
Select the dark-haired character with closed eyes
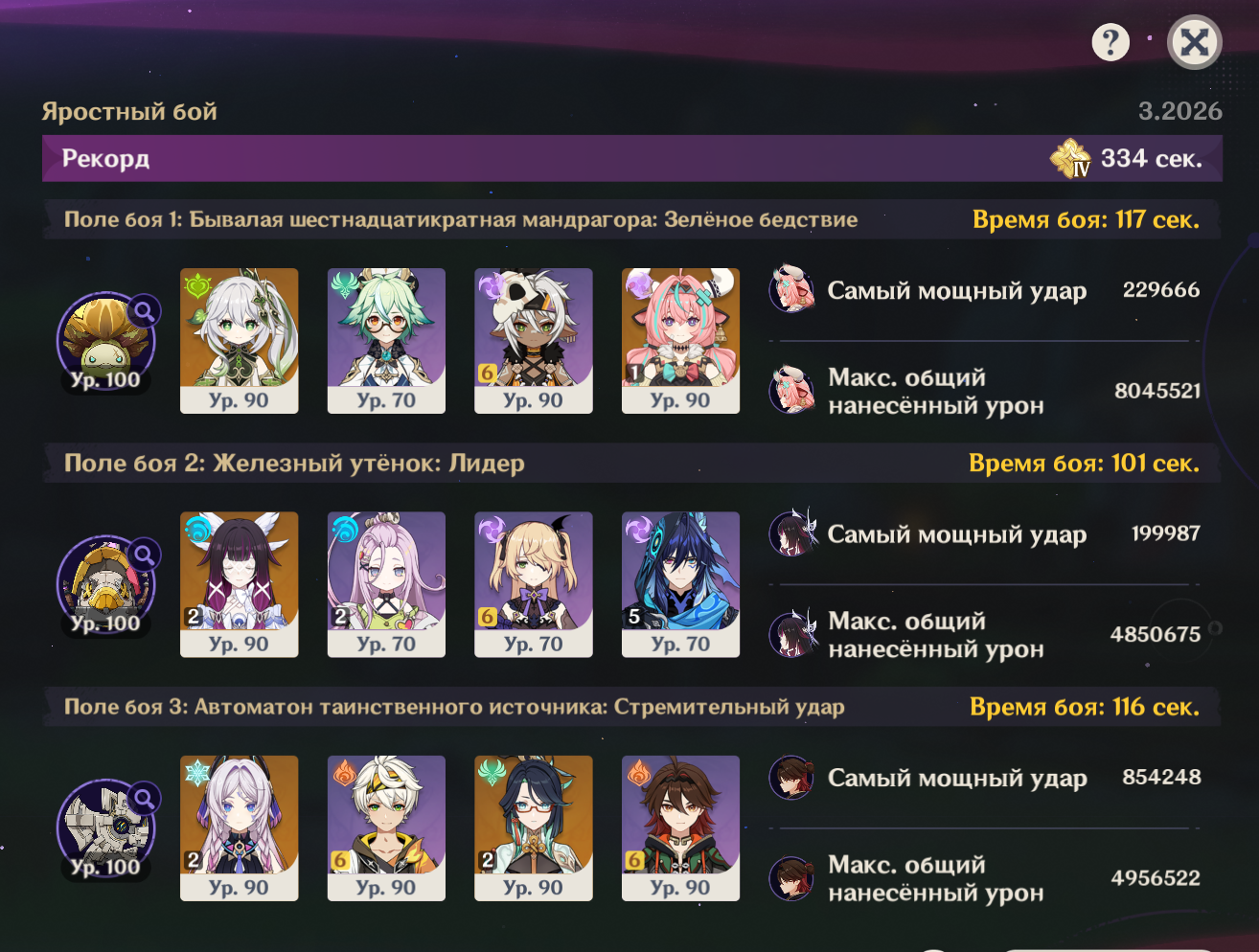(x=240, y=584)
